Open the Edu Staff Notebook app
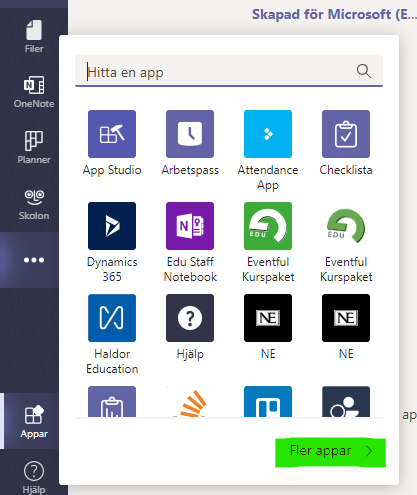The width and height of the screenshot is (417, 495). [190, 242]
